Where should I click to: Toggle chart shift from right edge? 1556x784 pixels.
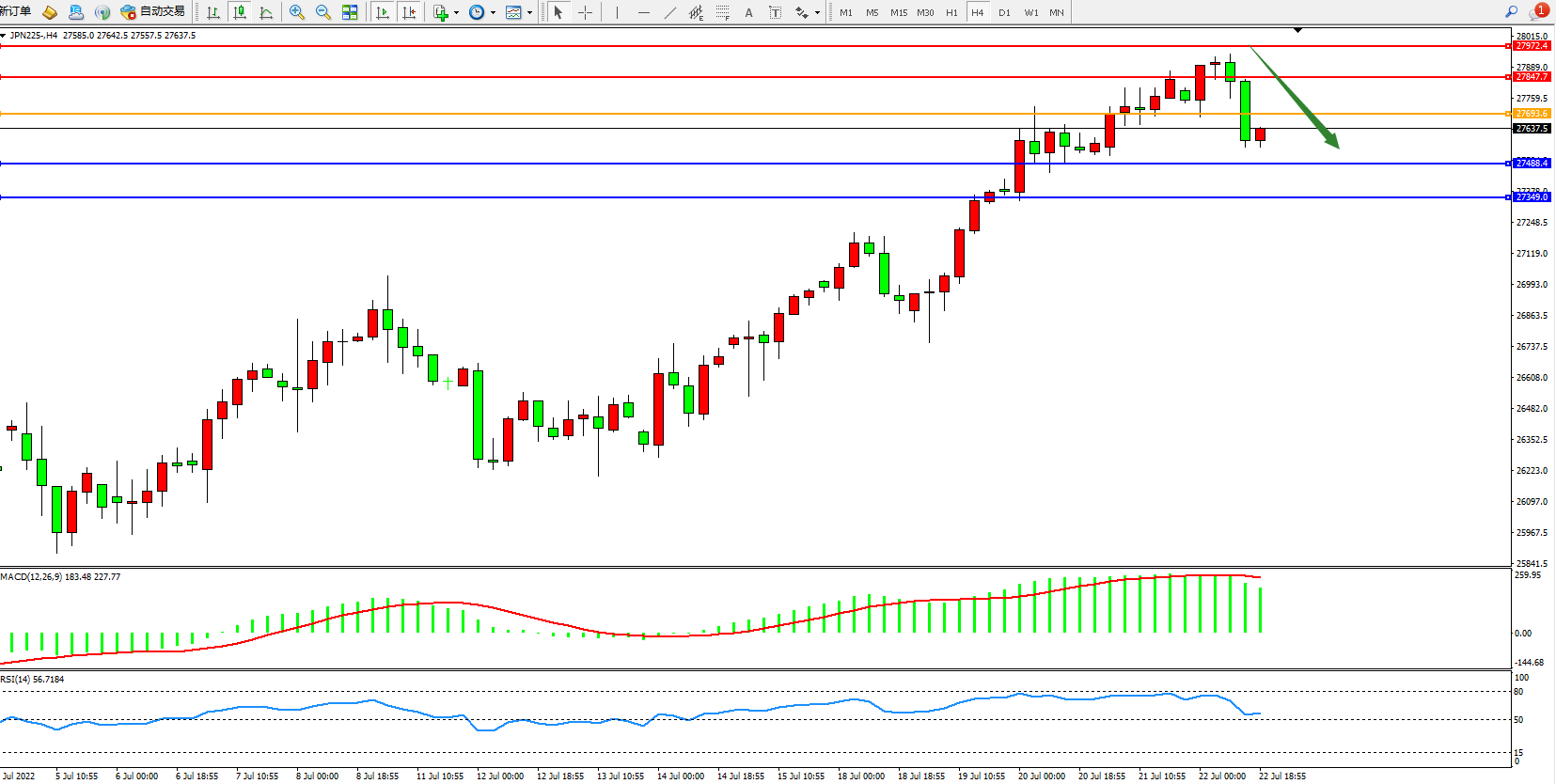(x=409, y=12)
